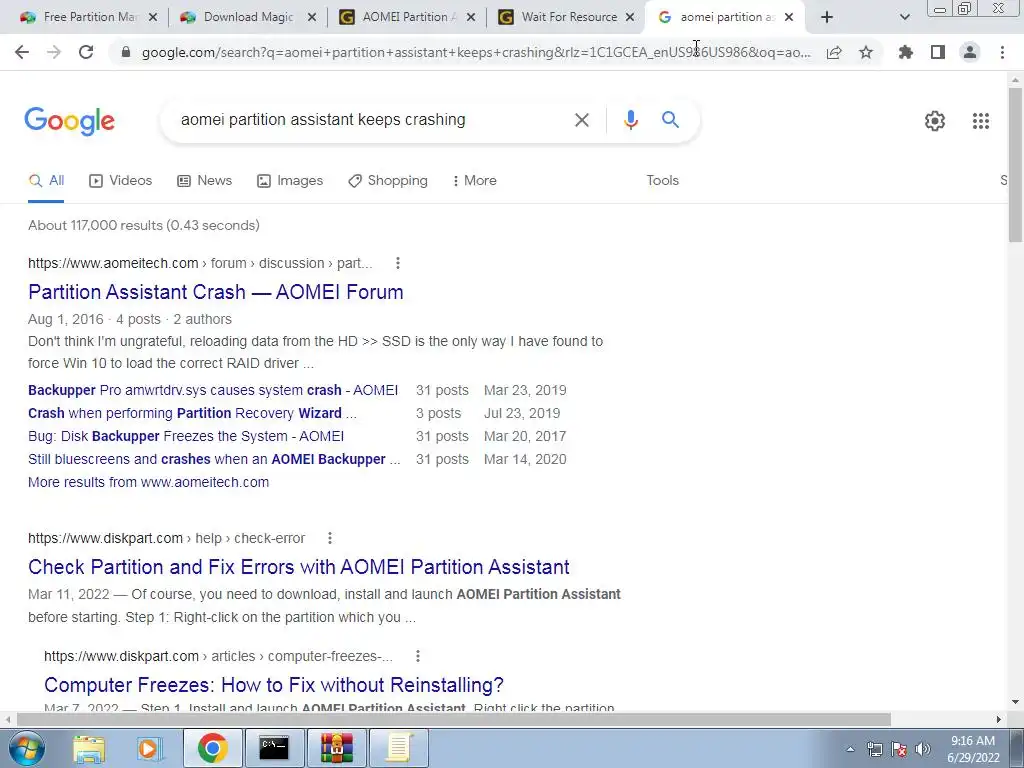This screenshot has height=768, width=1024.
Task: Select the All results filter
Action: click(46, 181)
